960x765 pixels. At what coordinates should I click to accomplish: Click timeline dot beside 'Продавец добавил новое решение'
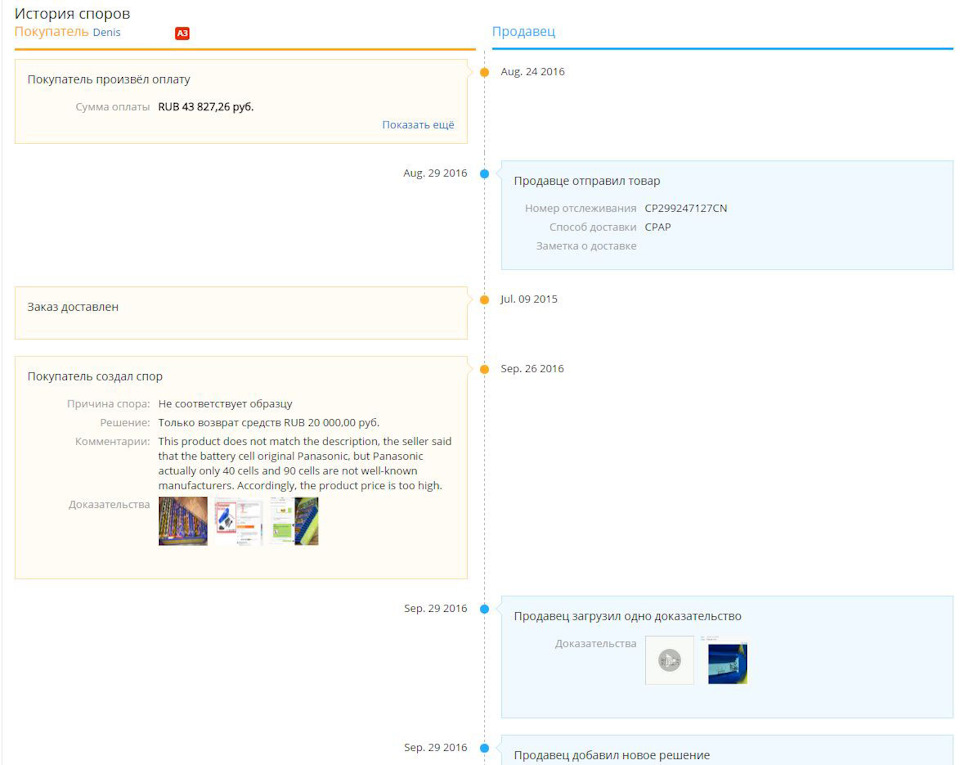click(484, 748)
